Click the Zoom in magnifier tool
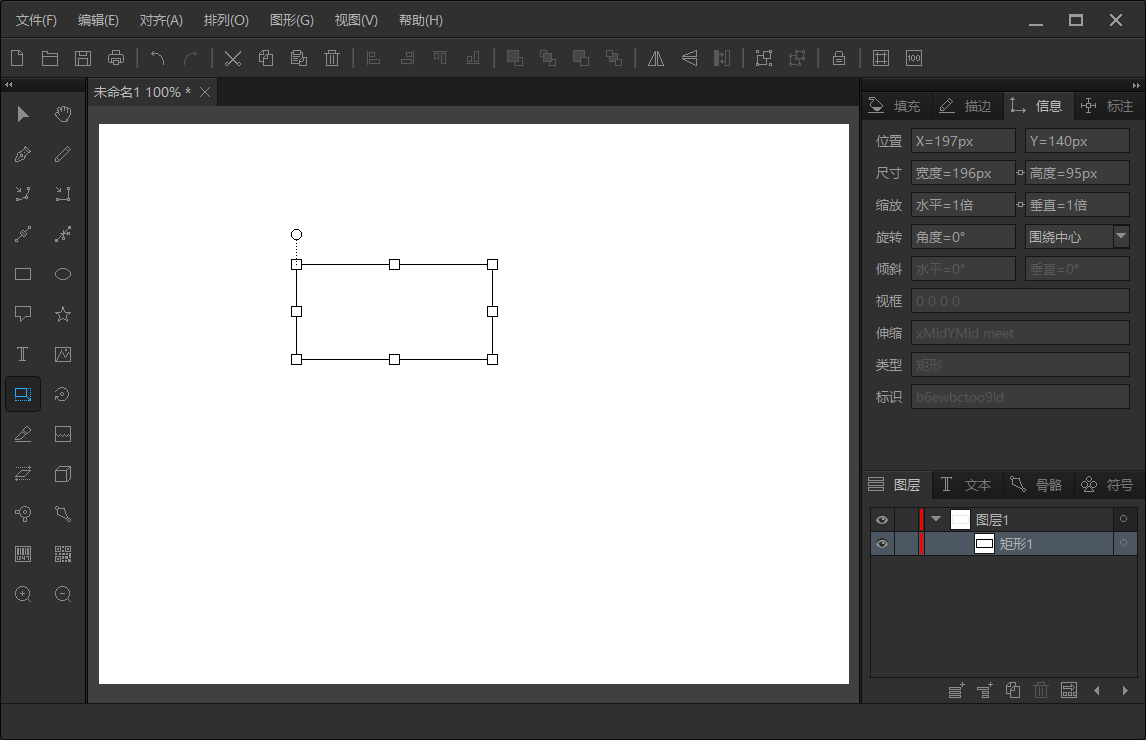1146x740 pixels. pyautogui.click(x=23, y=594)
